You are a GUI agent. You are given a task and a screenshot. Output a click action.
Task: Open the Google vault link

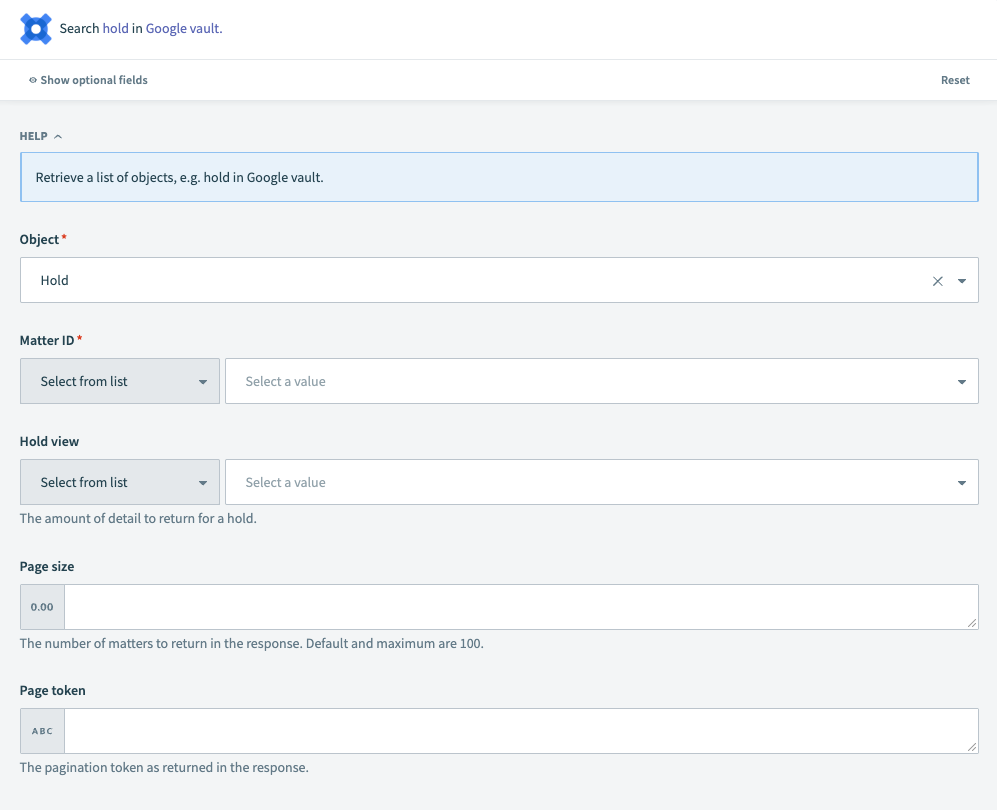point(182,29)
